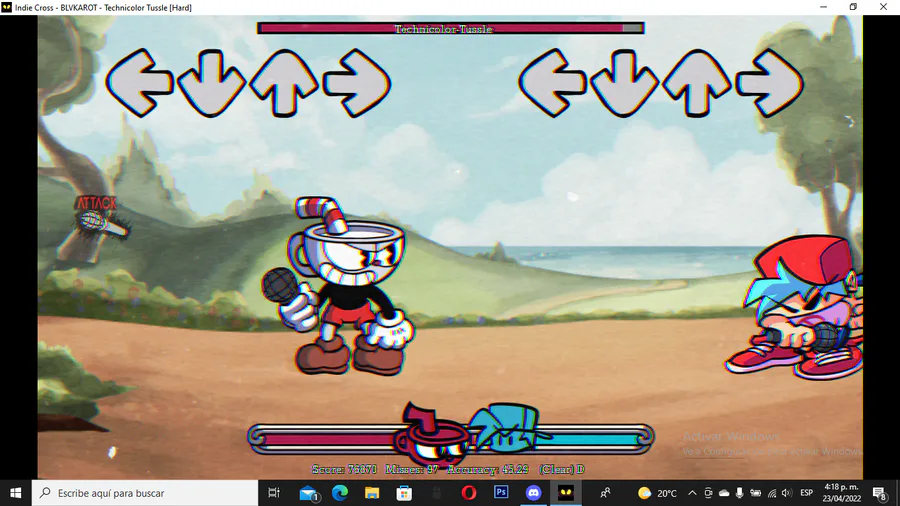
Task: Click the opponent's left arrow receptor
Action: point(139,83)
